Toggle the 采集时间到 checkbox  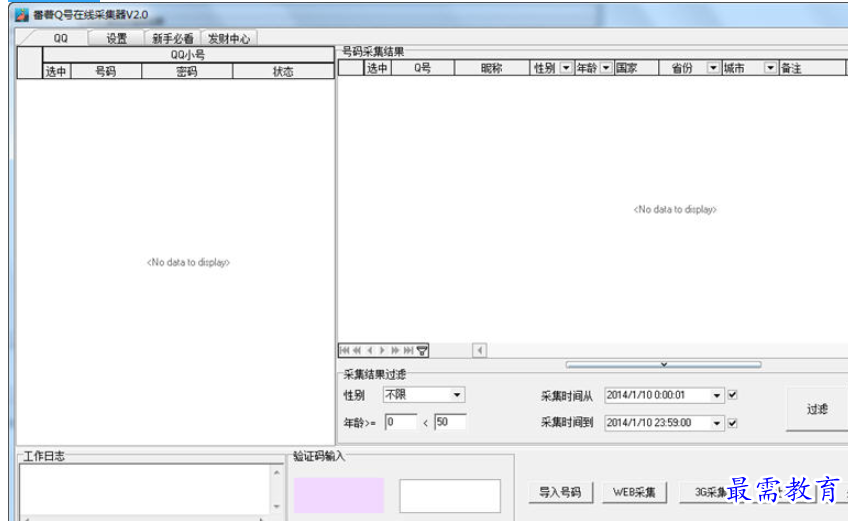click(732, 423)
